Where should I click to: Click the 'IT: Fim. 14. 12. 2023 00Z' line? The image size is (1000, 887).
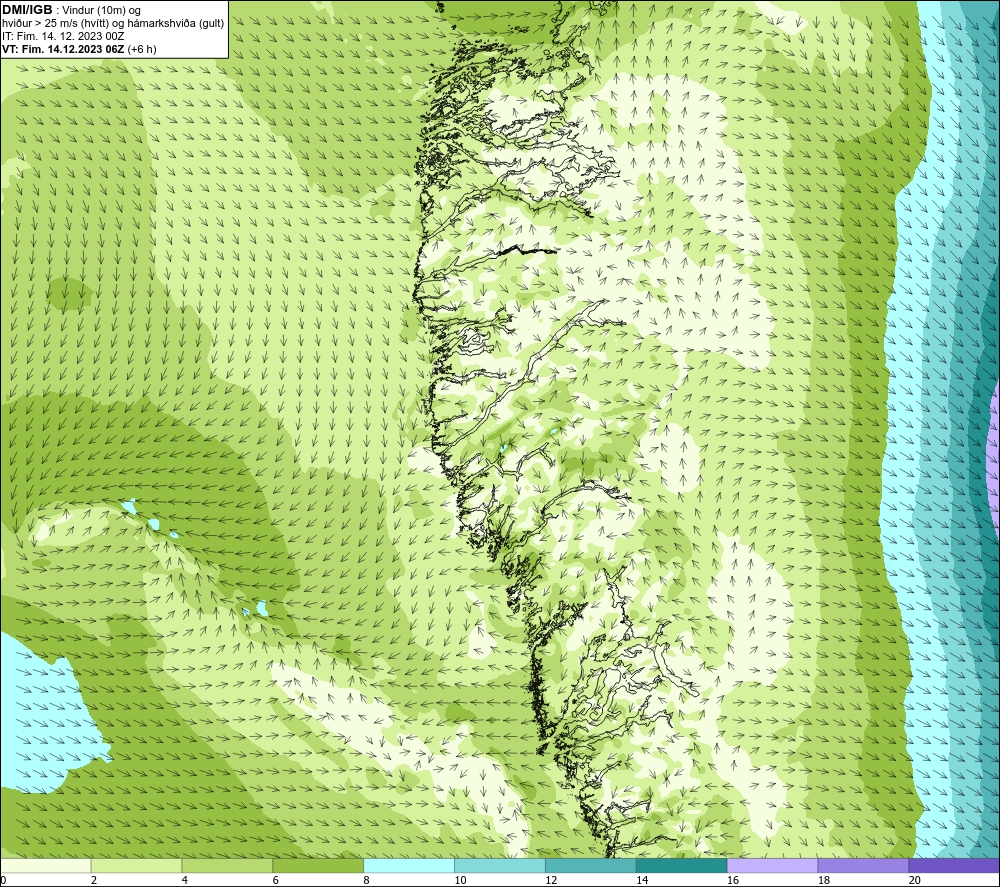point(63,36)
